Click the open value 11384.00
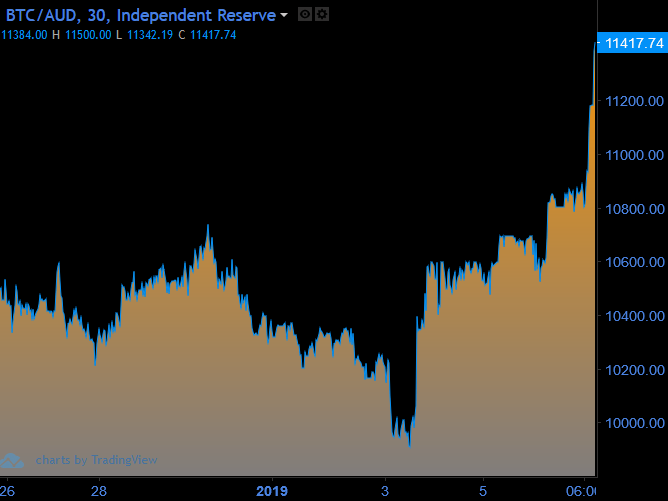The height and width of the screenshot is (501, 668). (x=24, y=35)
